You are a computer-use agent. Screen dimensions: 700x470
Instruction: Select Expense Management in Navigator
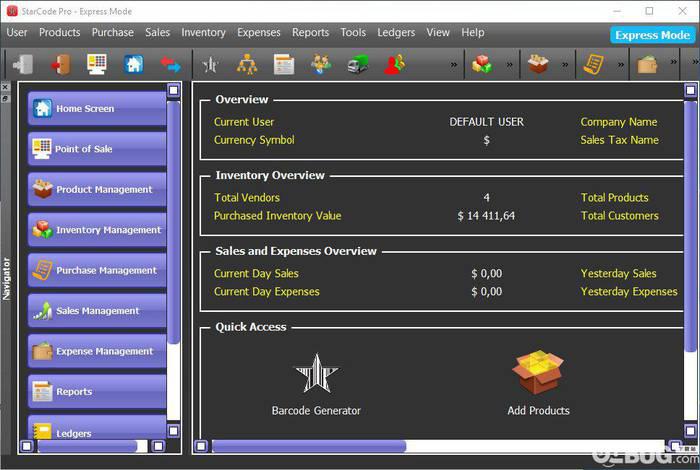click(x=97, y=351)
